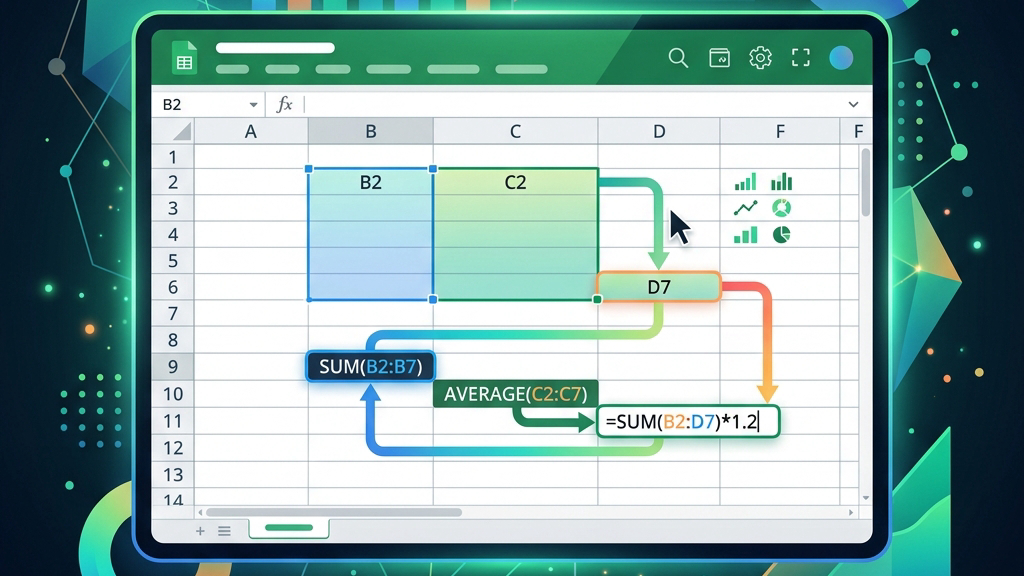Click the vertical scrollbar down arrow
Image resolution: width=1024 pixels, height=576 pixels.
click(x=865, y=498)
